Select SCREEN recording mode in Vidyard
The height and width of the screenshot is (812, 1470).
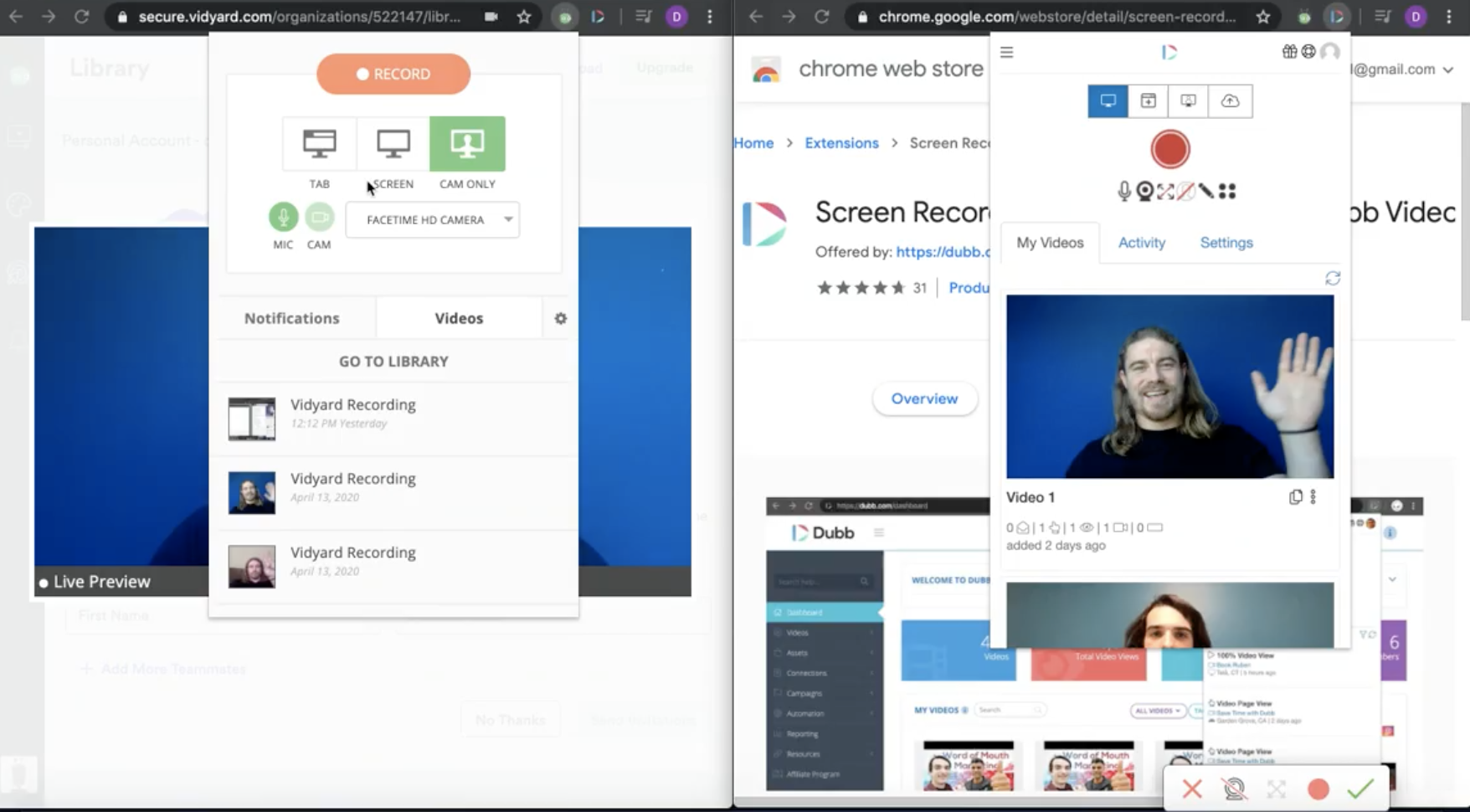pos(393,143)
